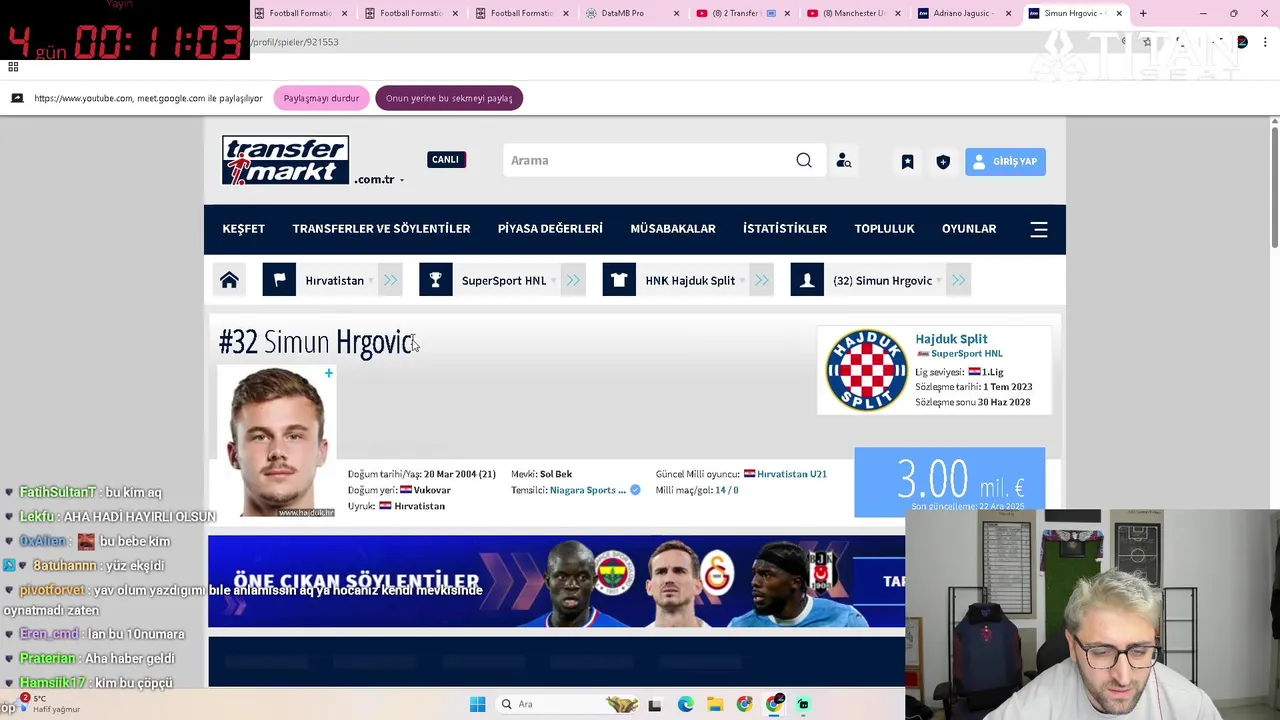This screenshot has height=720, width=1280.
Task: Click the GİRİŞ YAP login button
Action: (1005, 161)
